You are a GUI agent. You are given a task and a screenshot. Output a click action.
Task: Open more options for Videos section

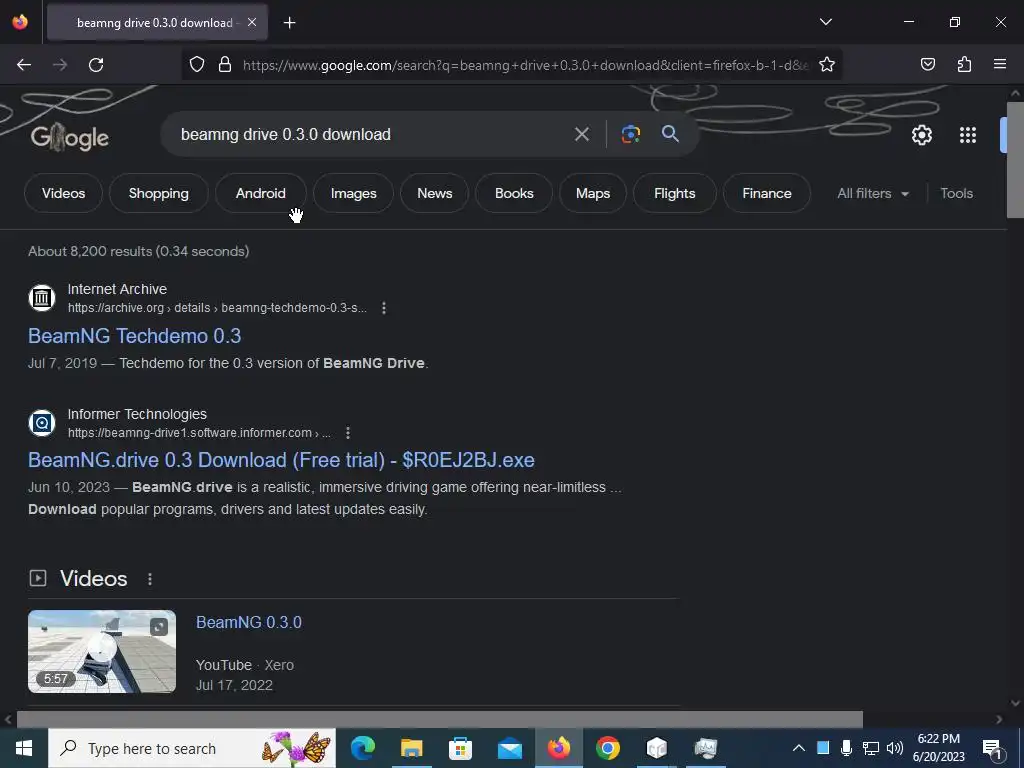[x=150, y=579]
